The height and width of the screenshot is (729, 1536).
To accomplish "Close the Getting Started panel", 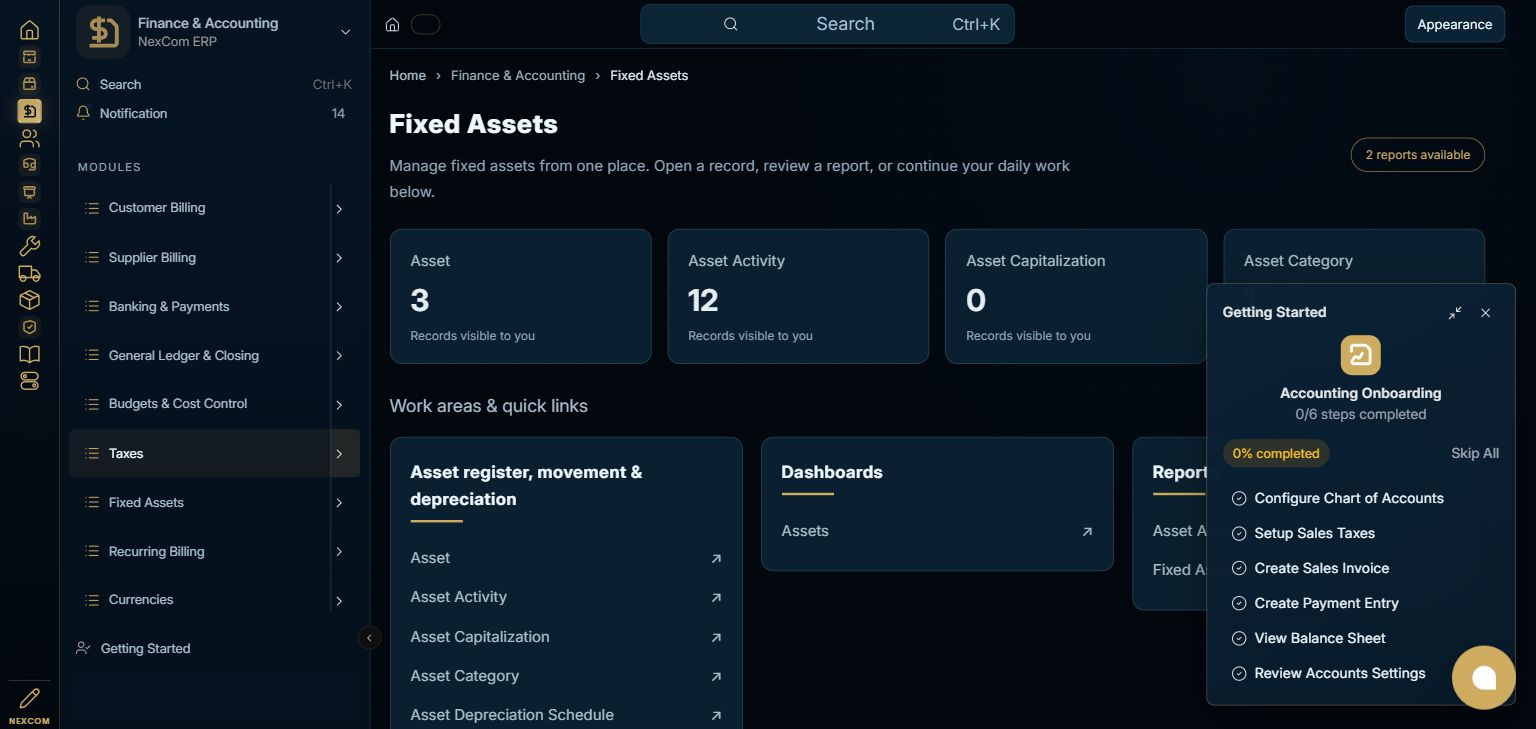I will click(1486, 313).
